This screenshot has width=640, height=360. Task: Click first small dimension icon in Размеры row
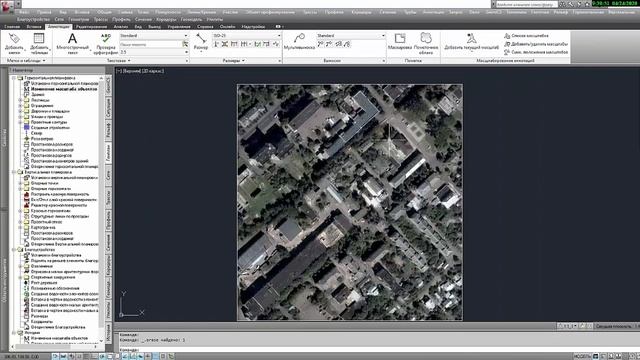pos(216,44)
